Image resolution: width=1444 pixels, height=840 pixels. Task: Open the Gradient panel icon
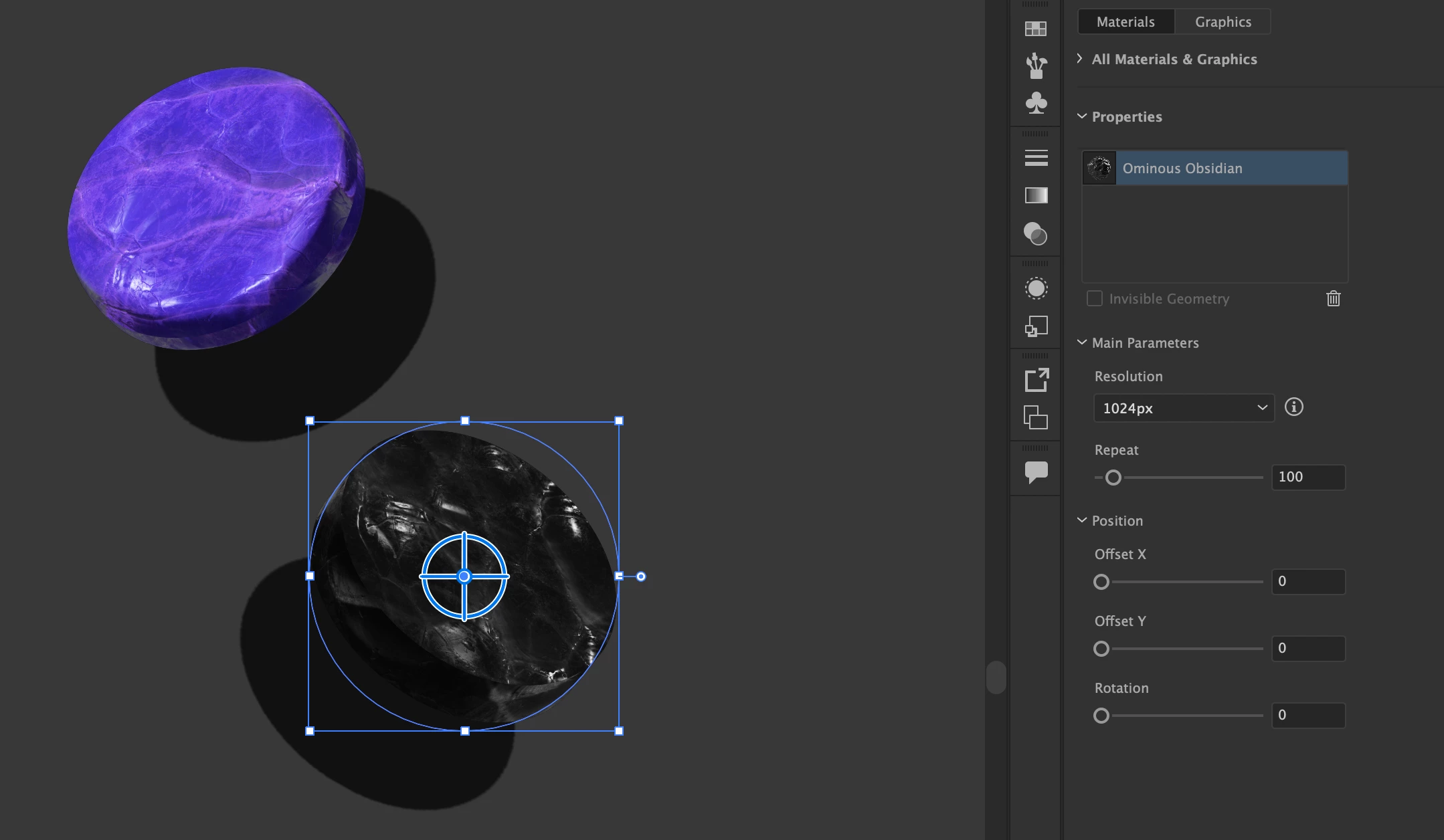(1036, 195)
